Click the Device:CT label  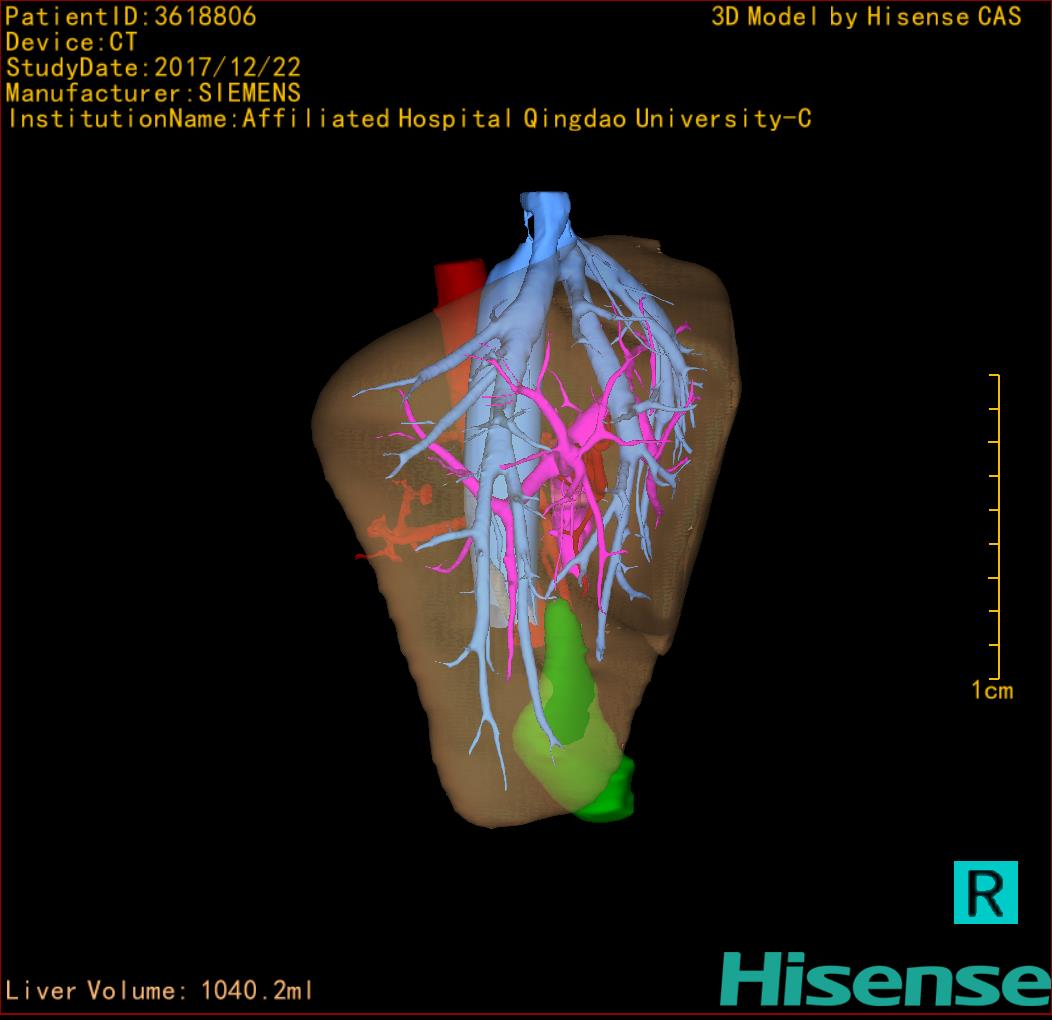click(x=71, y=42)
